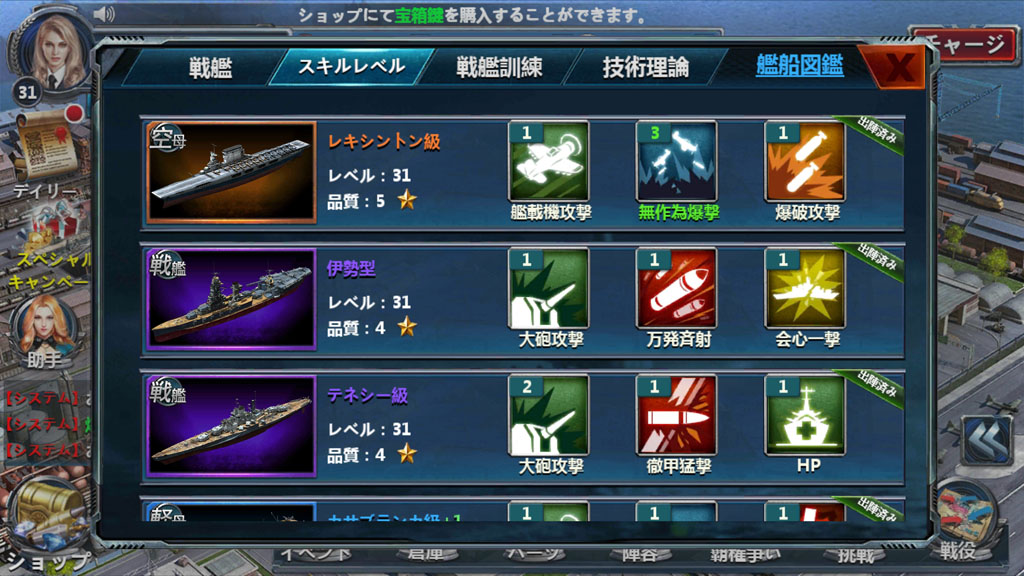
Task: Select the 会心一撃 skill icon
Action: pyautogui.click(x=805, y=288)
